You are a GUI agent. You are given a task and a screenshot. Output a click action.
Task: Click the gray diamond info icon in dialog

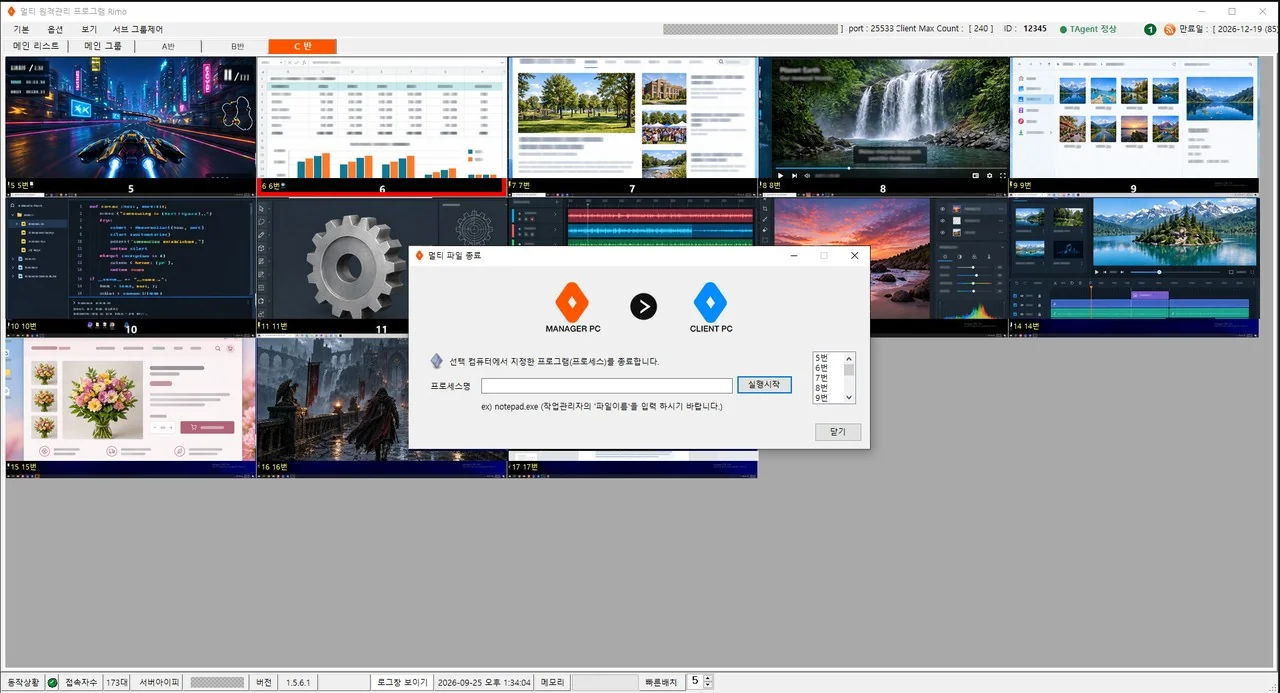tap(437, 361)
